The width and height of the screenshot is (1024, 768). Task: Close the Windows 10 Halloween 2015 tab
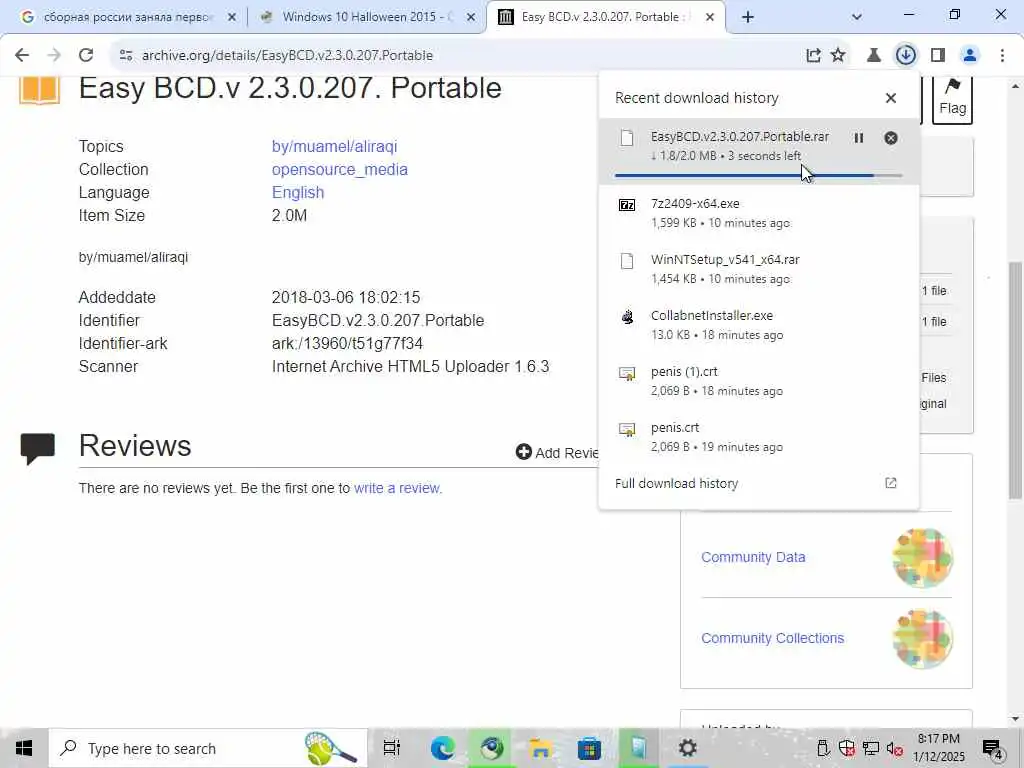[471, 18]
